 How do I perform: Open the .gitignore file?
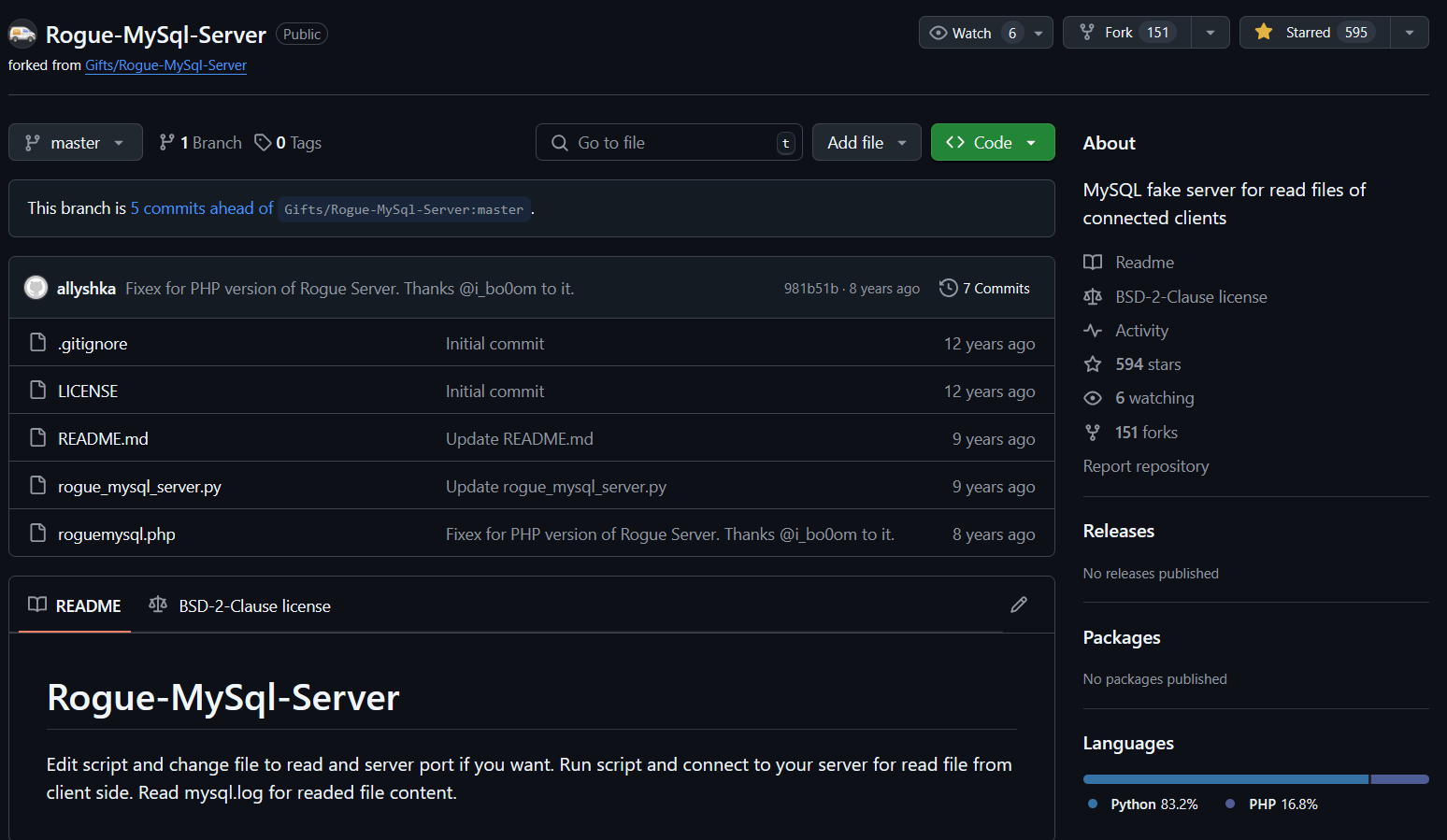(93, 344)
